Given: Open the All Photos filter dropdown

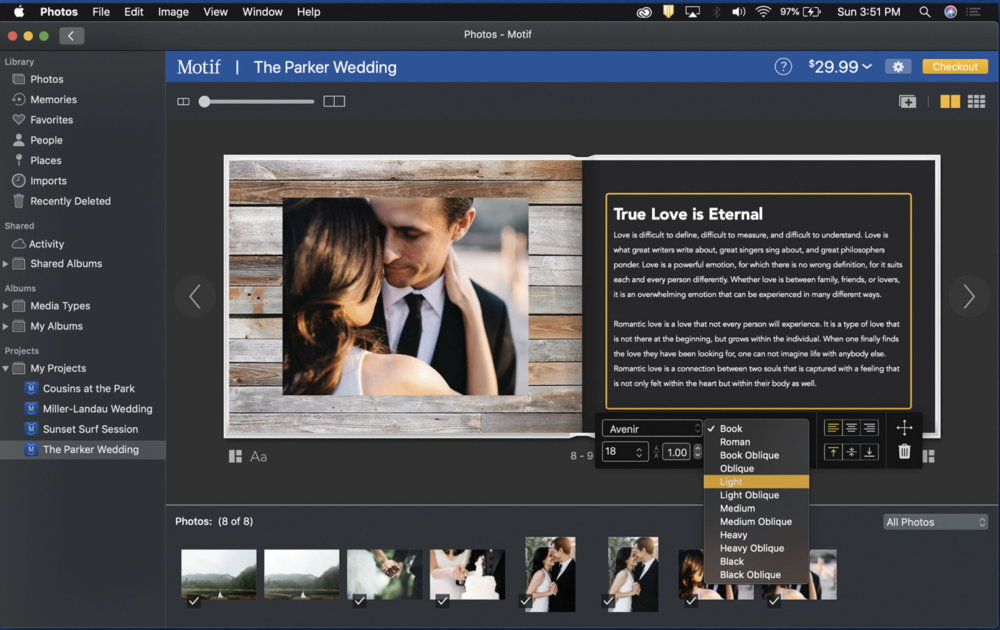Looking at the screenshot, I should click(x=935, y=522).
